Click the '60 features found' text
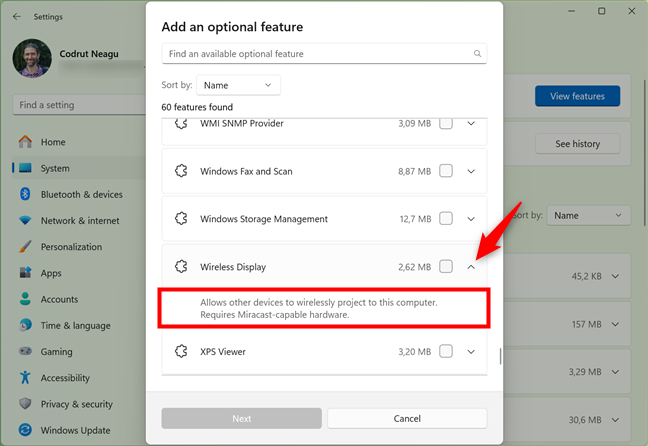The width and height of the screenshot is (648, 446). pyautogui.click(x=197, y=107)
